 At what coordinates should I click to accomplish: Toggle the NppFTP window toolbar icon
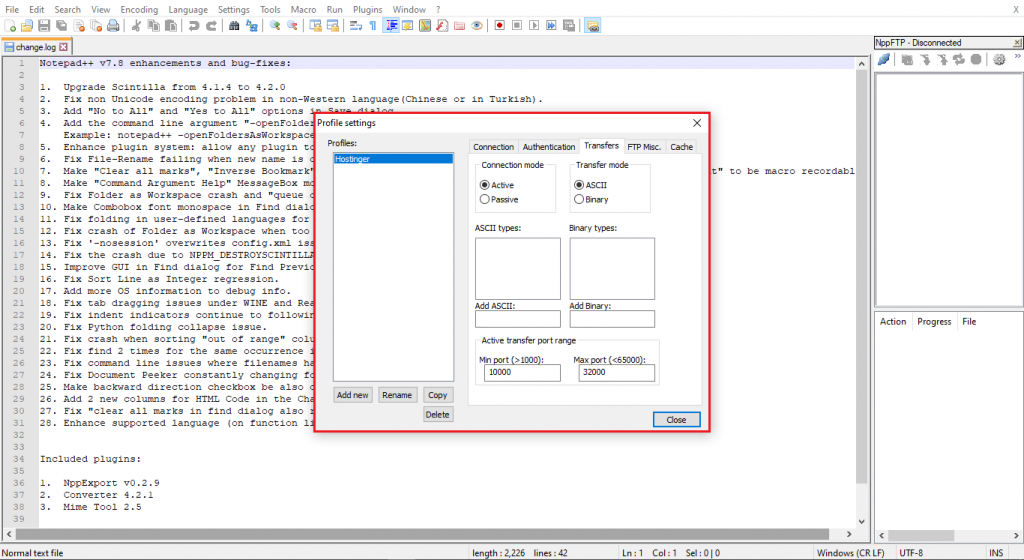click(x=592, y=25)
